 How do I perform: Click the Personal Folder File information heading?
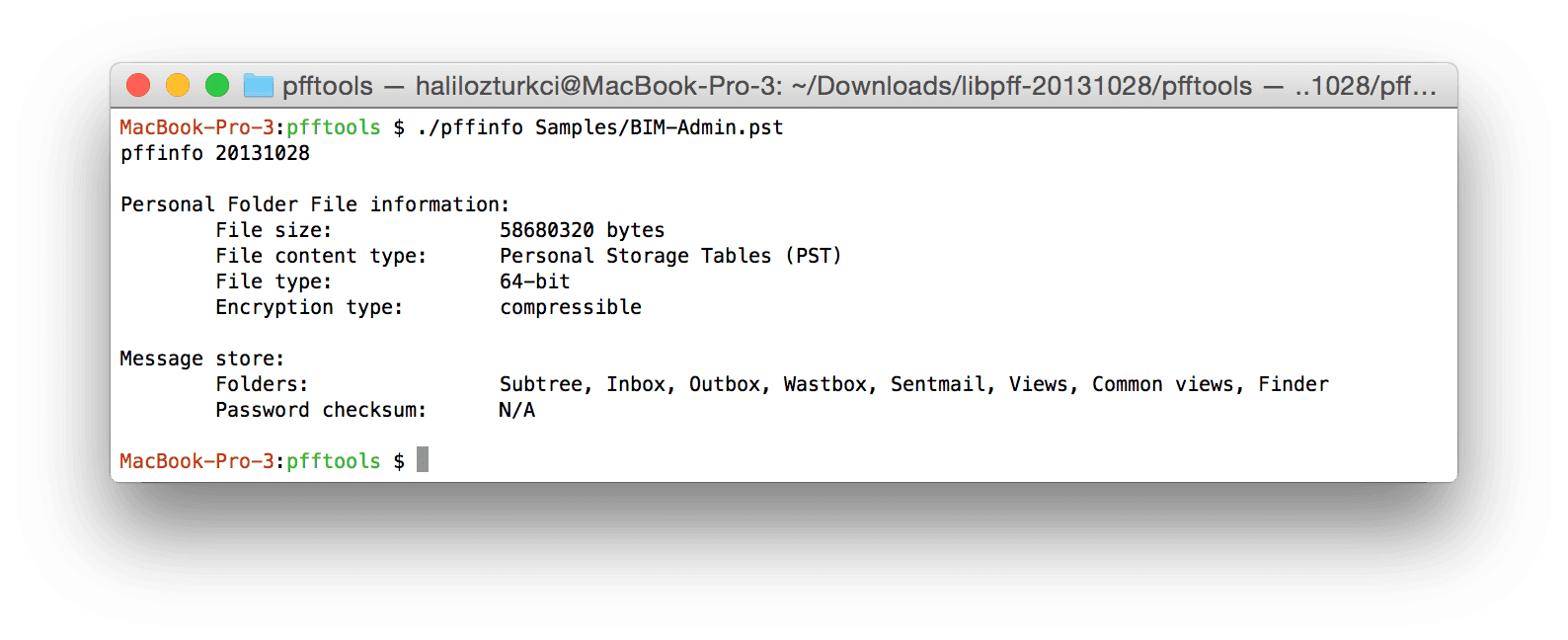[315, 204]
